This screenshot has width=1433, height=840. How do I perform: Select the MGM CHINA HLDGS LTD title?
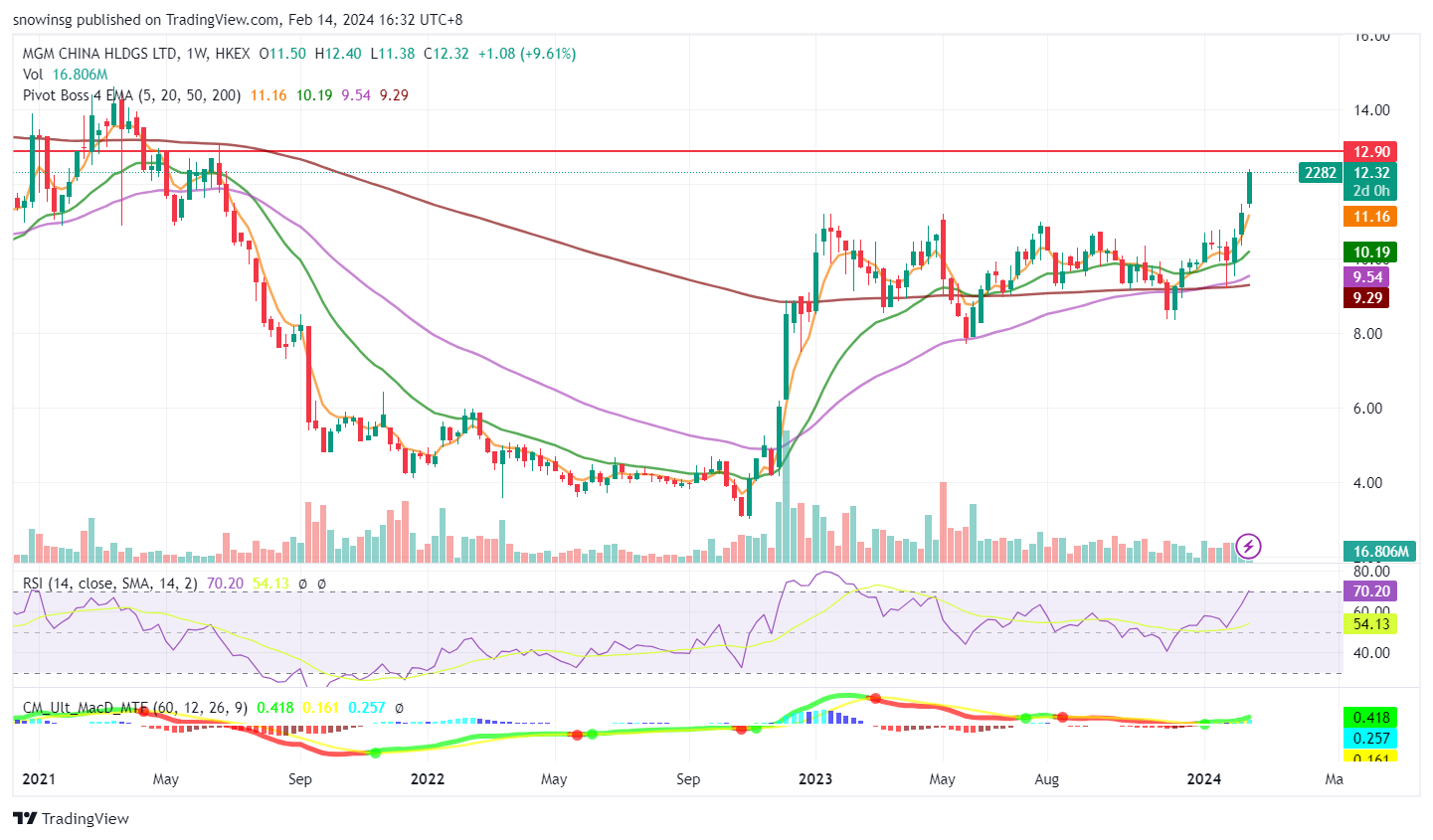coord(100,54)
